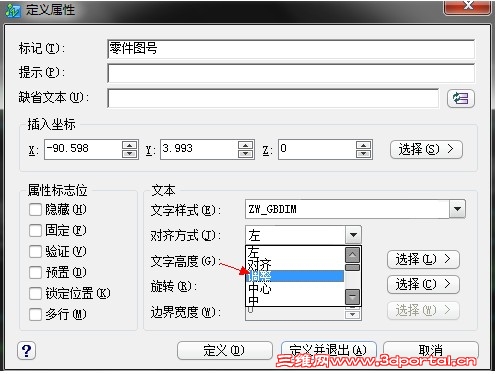Click the X coordinate field -90.598
Viewport: 496px width, 374px height.
click(83, 149)
